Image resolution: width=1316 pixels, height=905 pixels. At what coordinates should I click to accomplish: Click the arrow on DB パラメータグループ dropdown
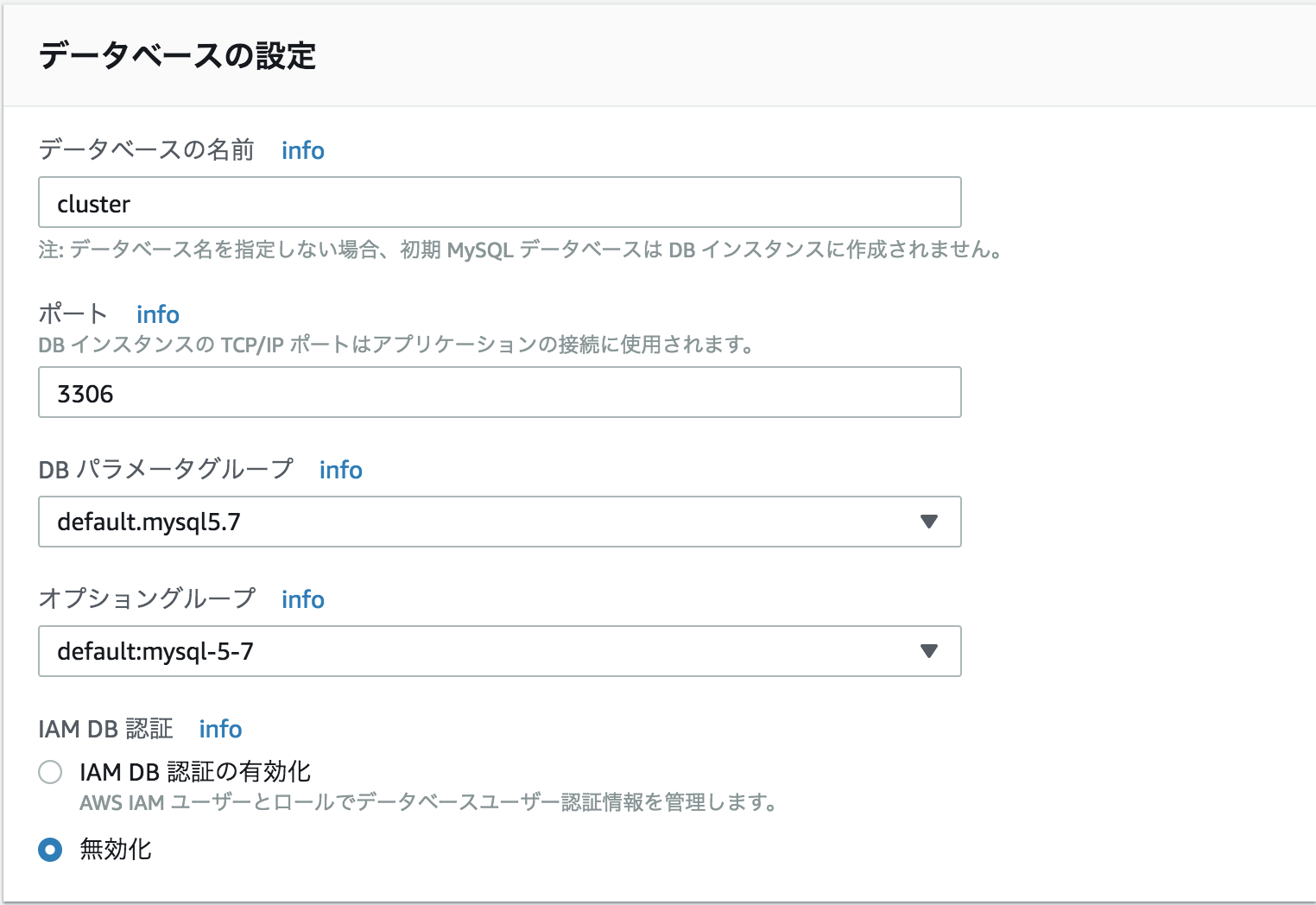point(929,522)
